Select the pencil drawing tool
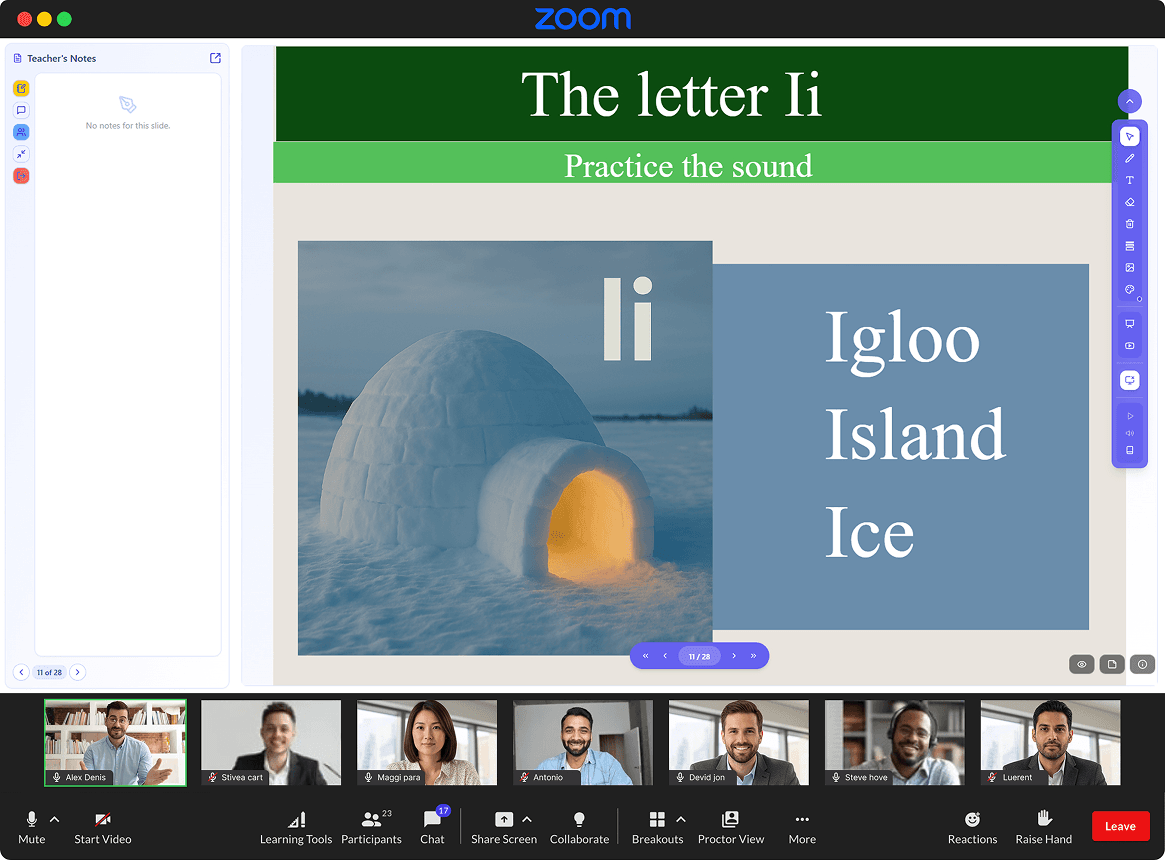This screenshot has width=1165, height=860. 1129,158
